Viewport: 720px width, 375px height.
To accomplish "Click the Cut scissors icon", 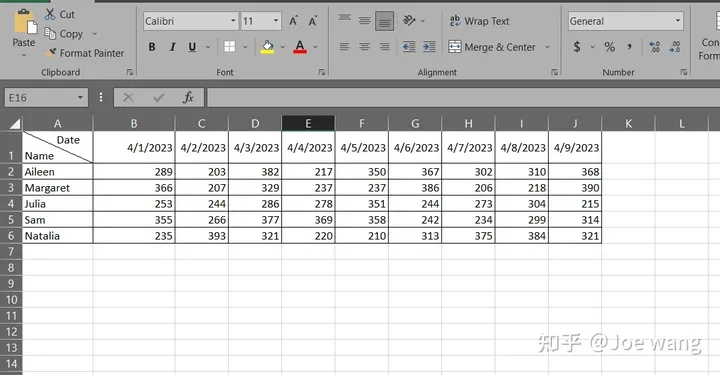I will click(50, 14).
